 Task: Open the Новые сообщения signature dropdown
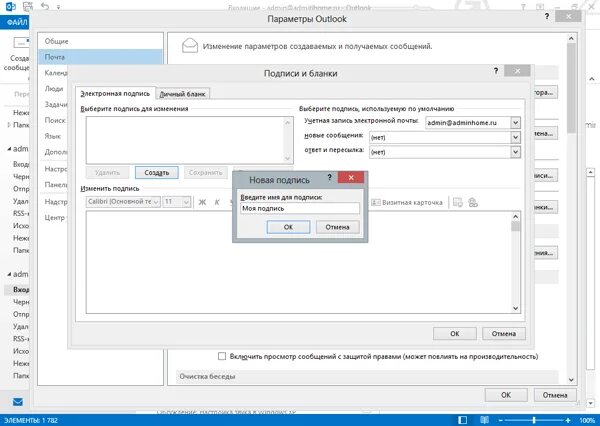point(515,137)
